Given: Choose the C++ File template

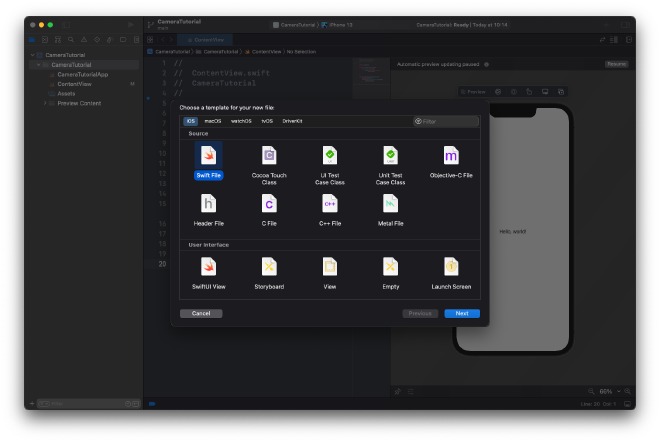Looking at the screenshot, I should (x=330, y=205).
